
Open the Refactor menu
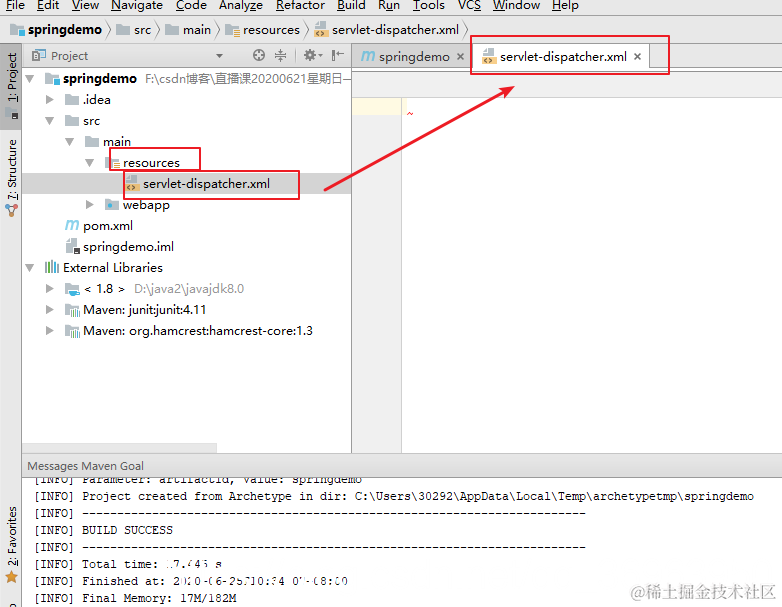tap(300, 5)
